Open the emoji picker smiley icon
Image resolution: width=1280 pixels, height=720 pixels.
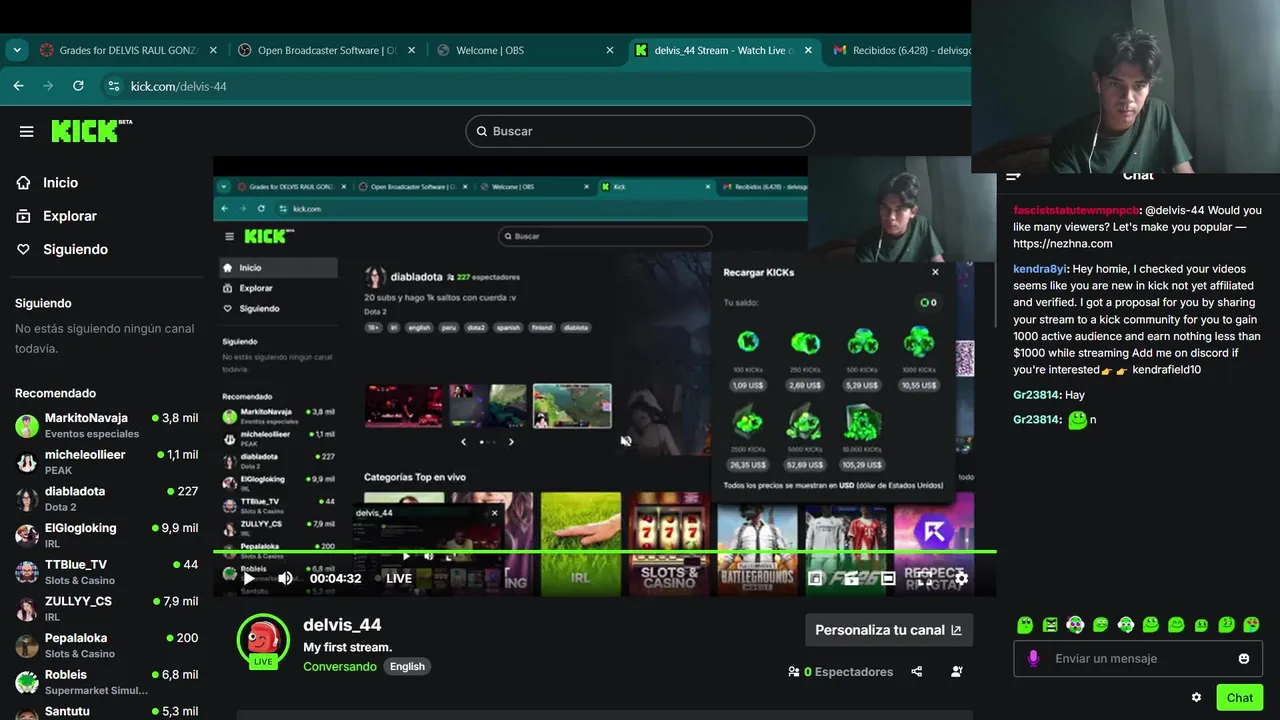[1244, 659]
